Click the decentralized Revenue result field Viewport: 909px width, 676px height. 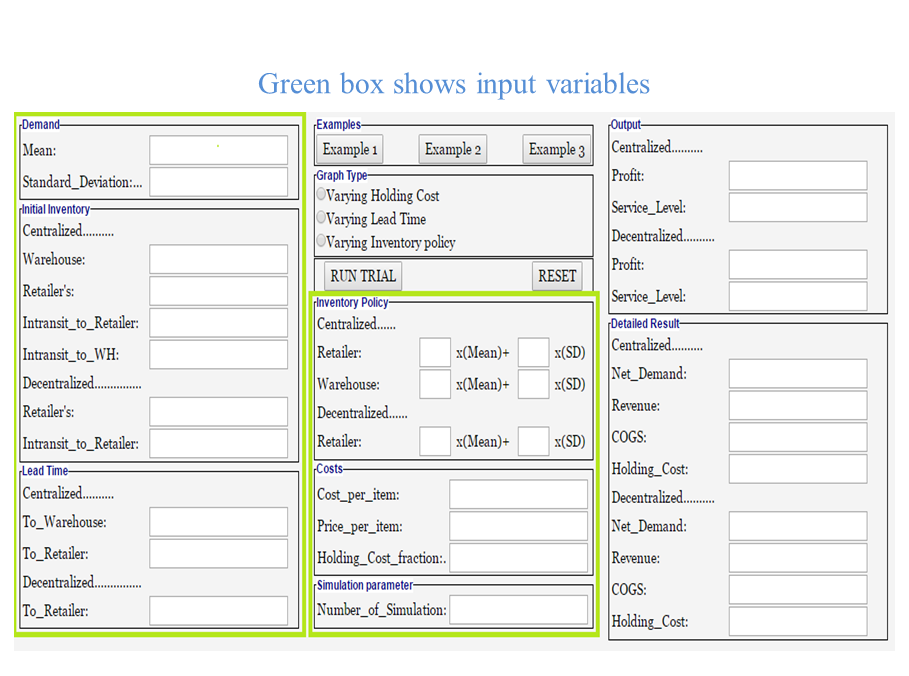[798, 558]
